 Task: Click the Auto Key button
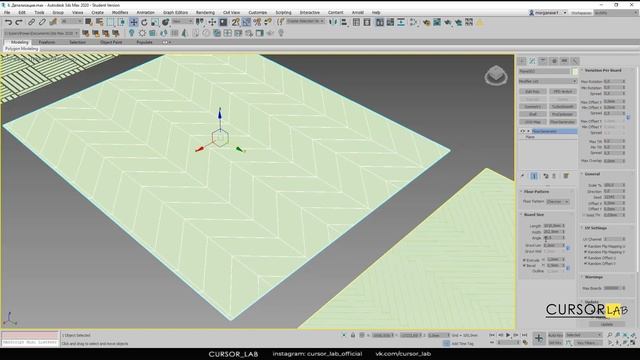tap(555, 335)
